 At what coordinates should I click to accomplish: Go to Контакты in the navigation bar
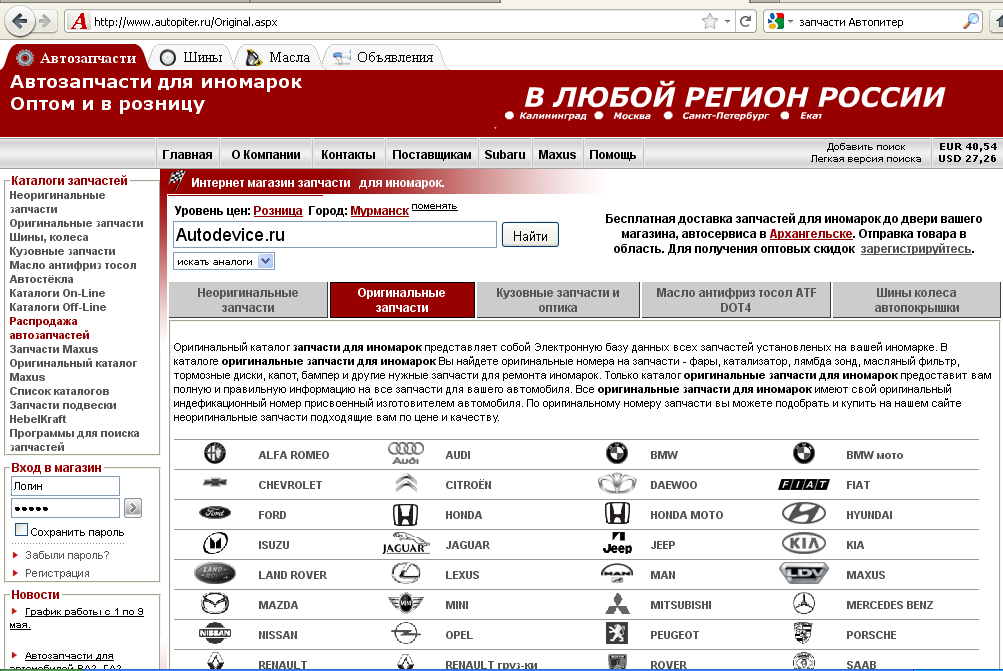click(x=349, y=154)
